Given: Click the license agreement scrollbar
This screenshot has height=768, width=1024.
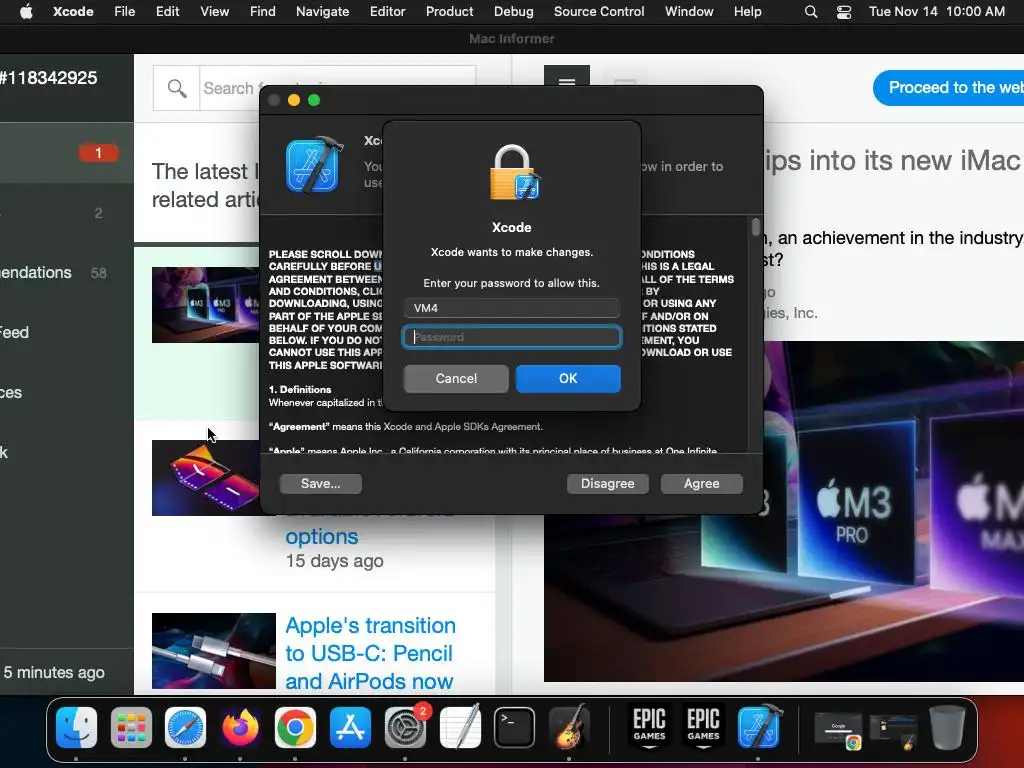Looking at the screenshot, I should pos(756,227).
